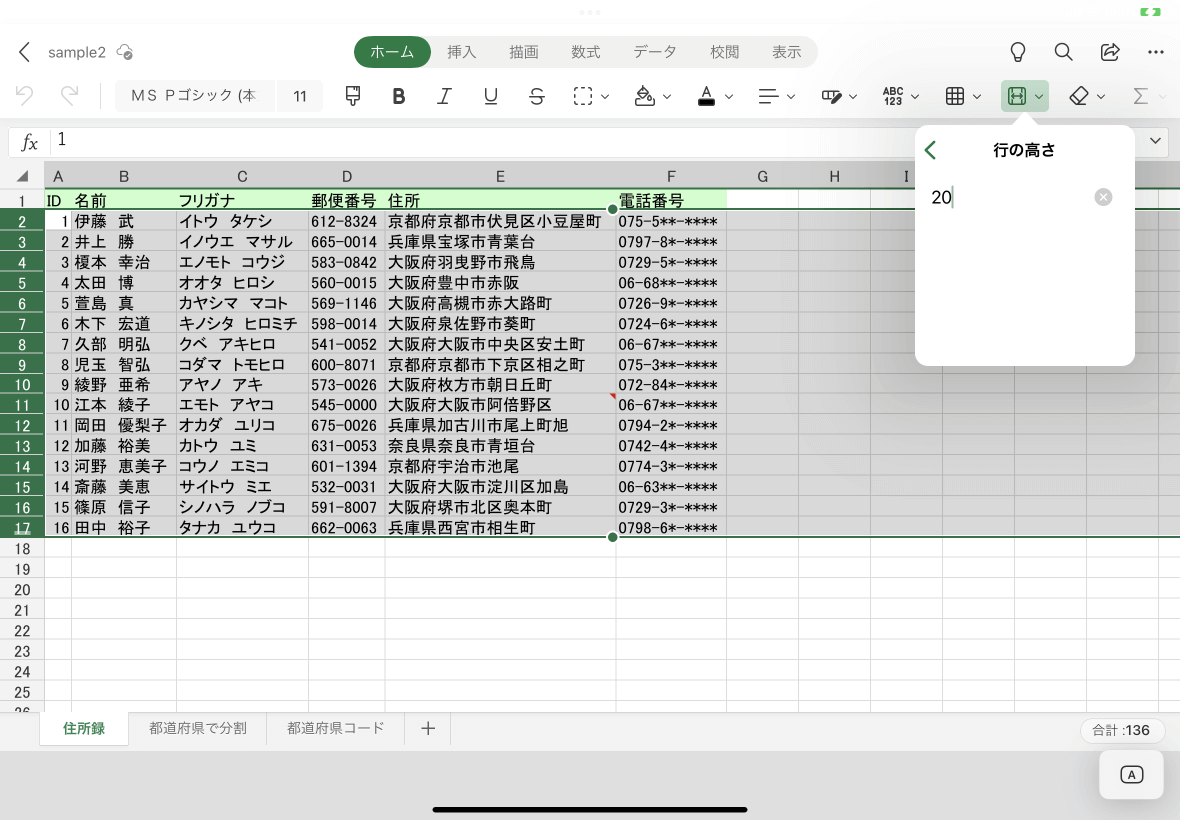1180x820 pixels.
Task: Toggle underline formatting
Action: coord(491,96)
